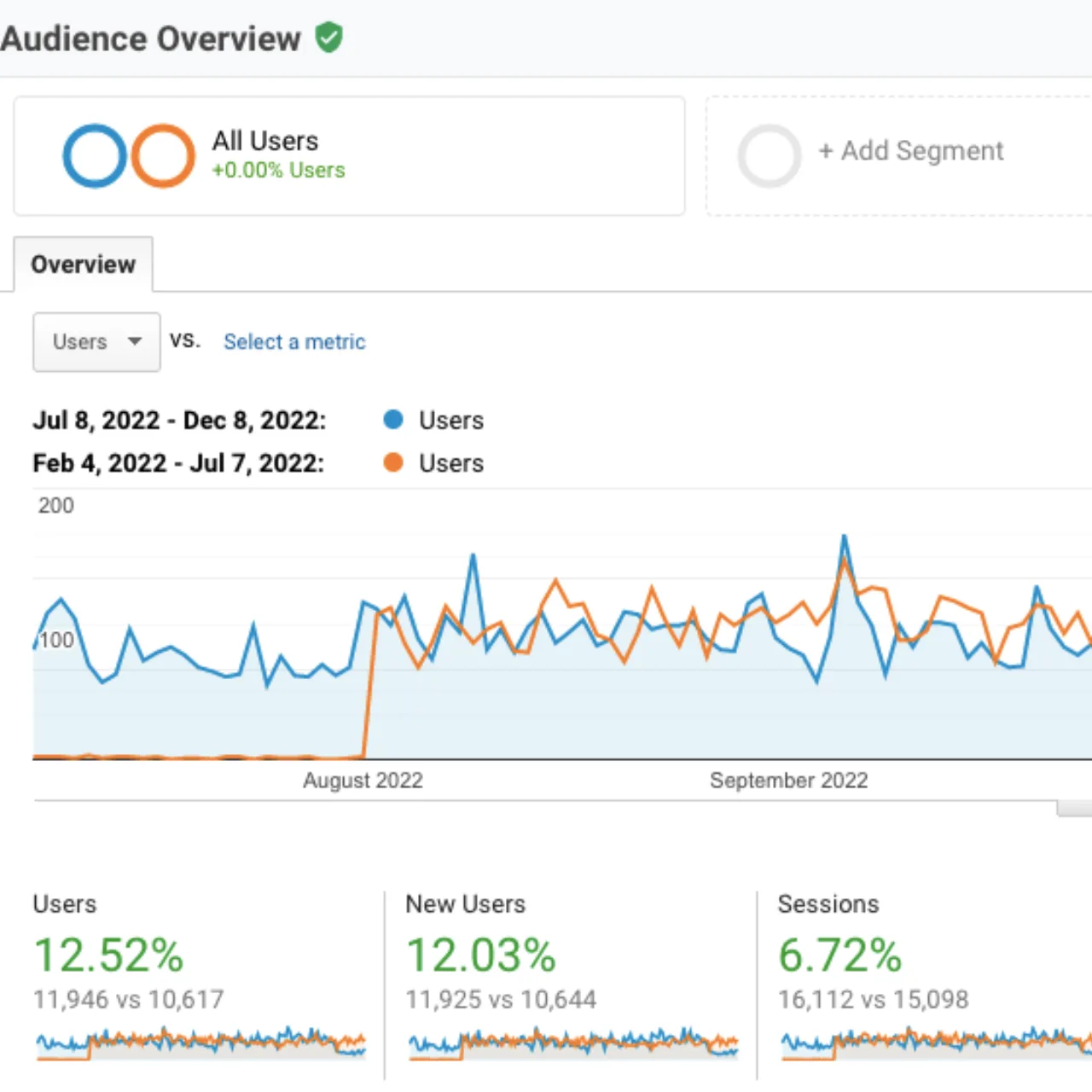Click the Jul 8, 2022 - Dec 8, 2022 date label

[179, 421]
